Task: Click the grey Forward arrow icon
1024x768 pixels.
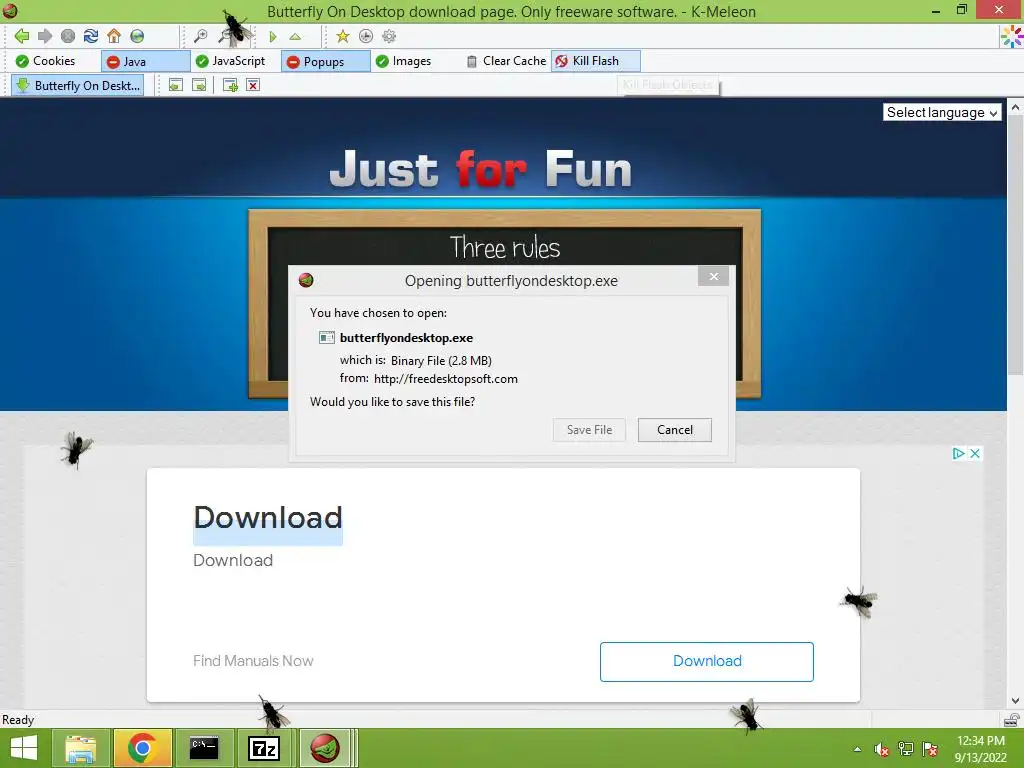Action: (44, 36)
